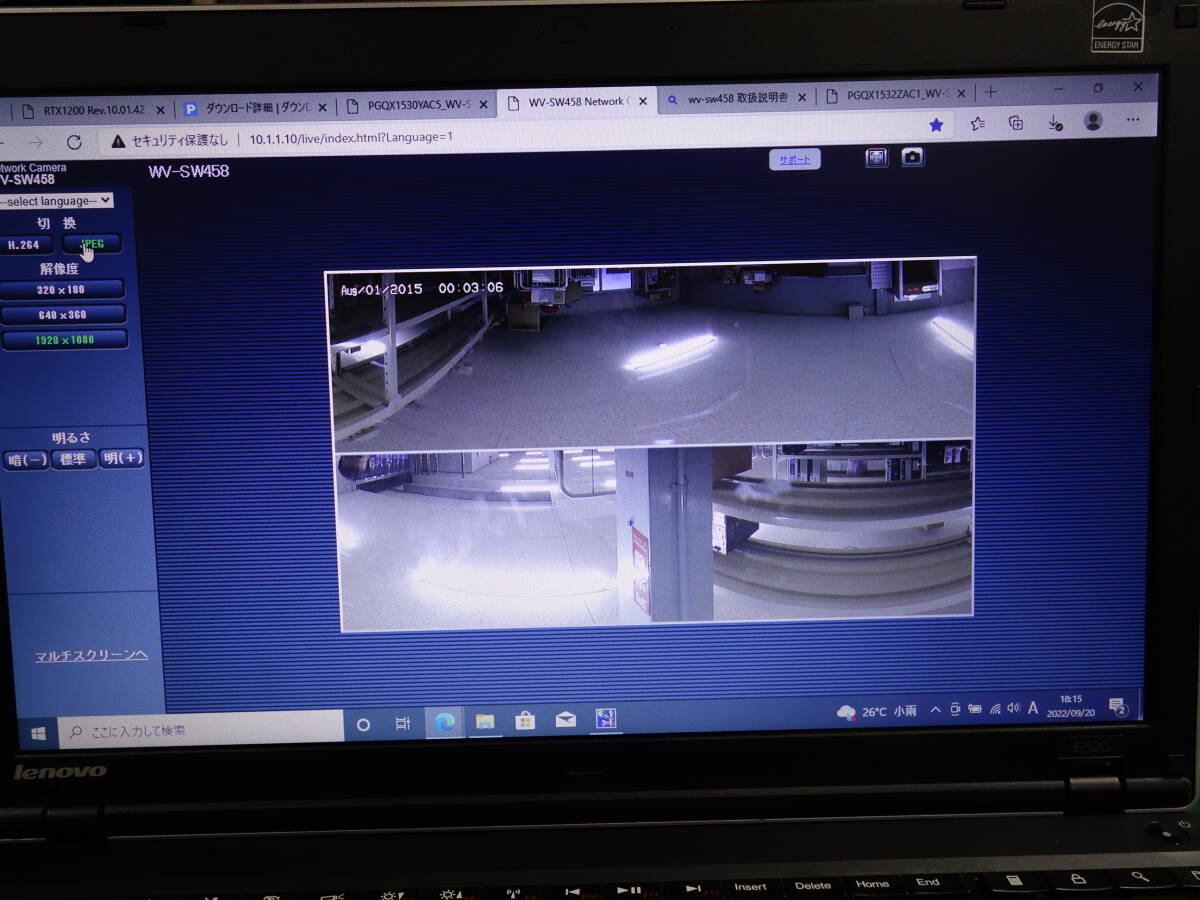Screen dimensions: 1200x900
Task: Click the full-screen view icon
Action: pyautogui.click(x=876, y=158)
